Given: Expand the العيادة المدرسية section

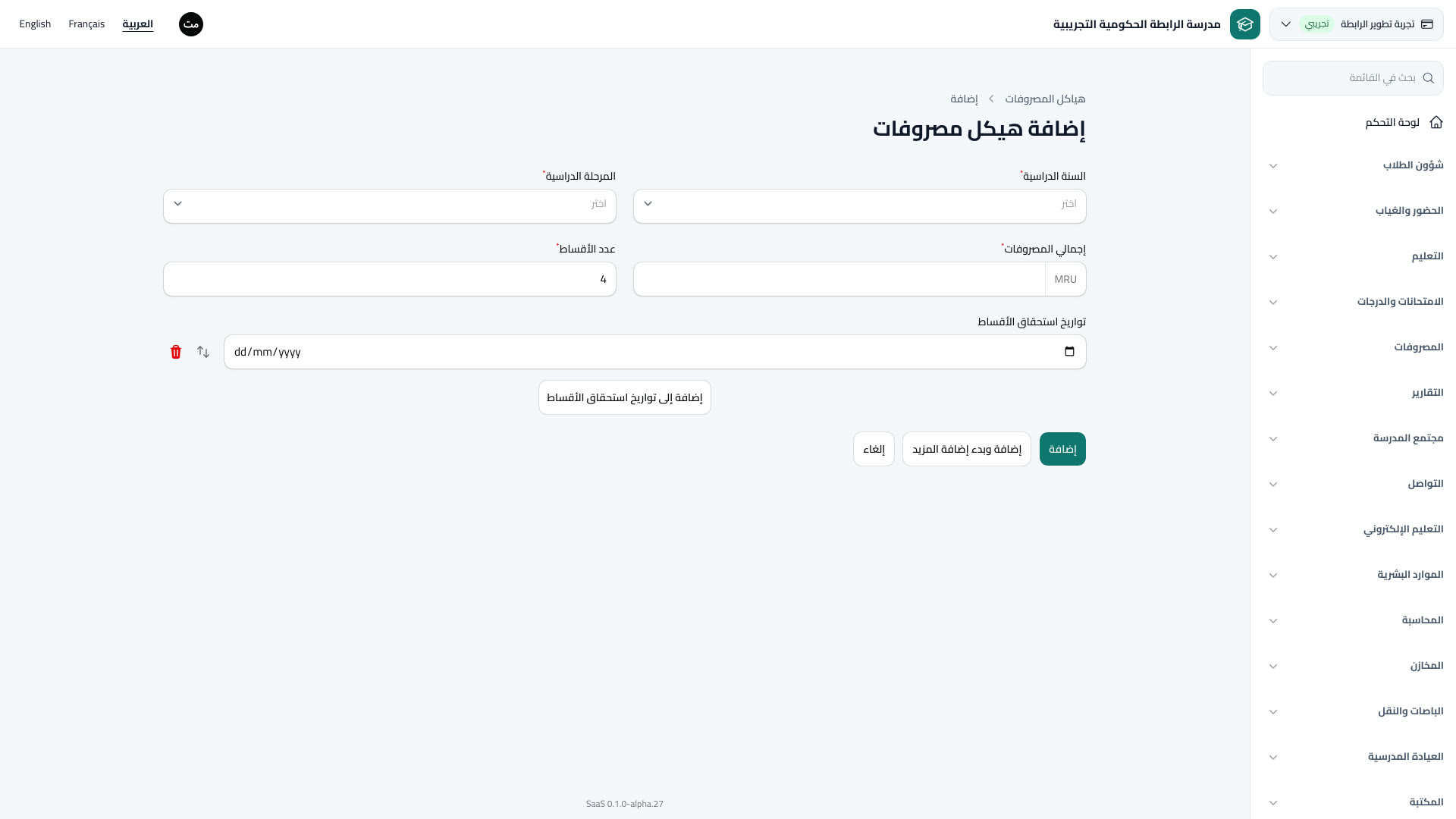Looking at the screenshot, I should point(1353,757).
